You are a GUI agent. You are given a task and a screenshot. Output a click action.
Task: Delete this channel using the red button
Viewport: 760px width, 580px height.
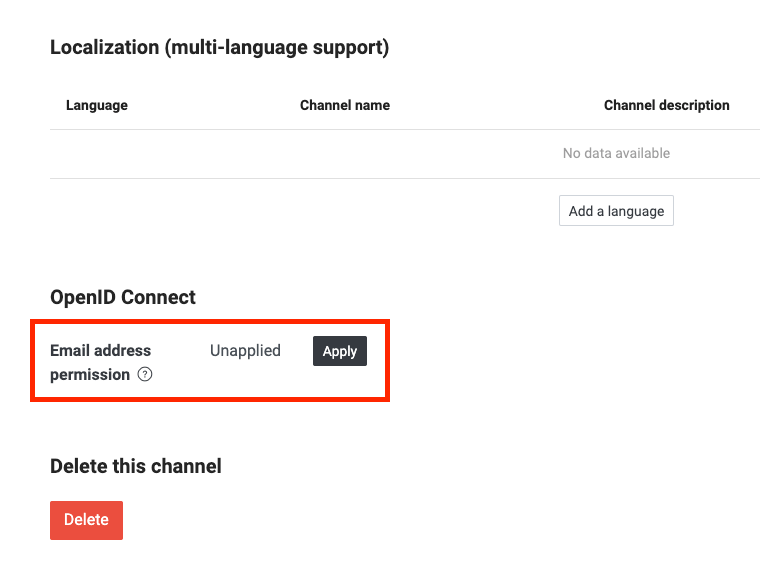coord(86,520)
